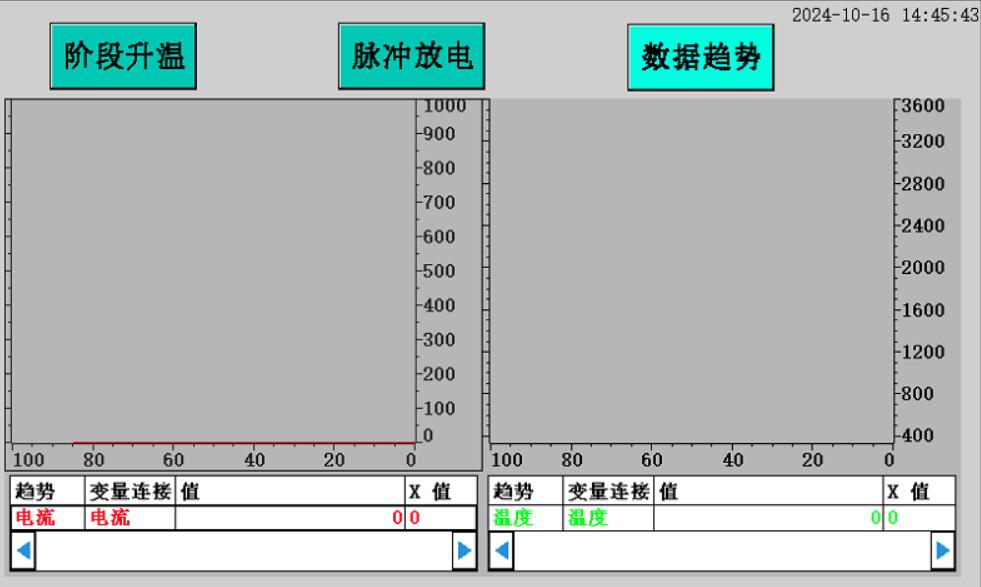Open the 脉冲放电 screen

412,56
